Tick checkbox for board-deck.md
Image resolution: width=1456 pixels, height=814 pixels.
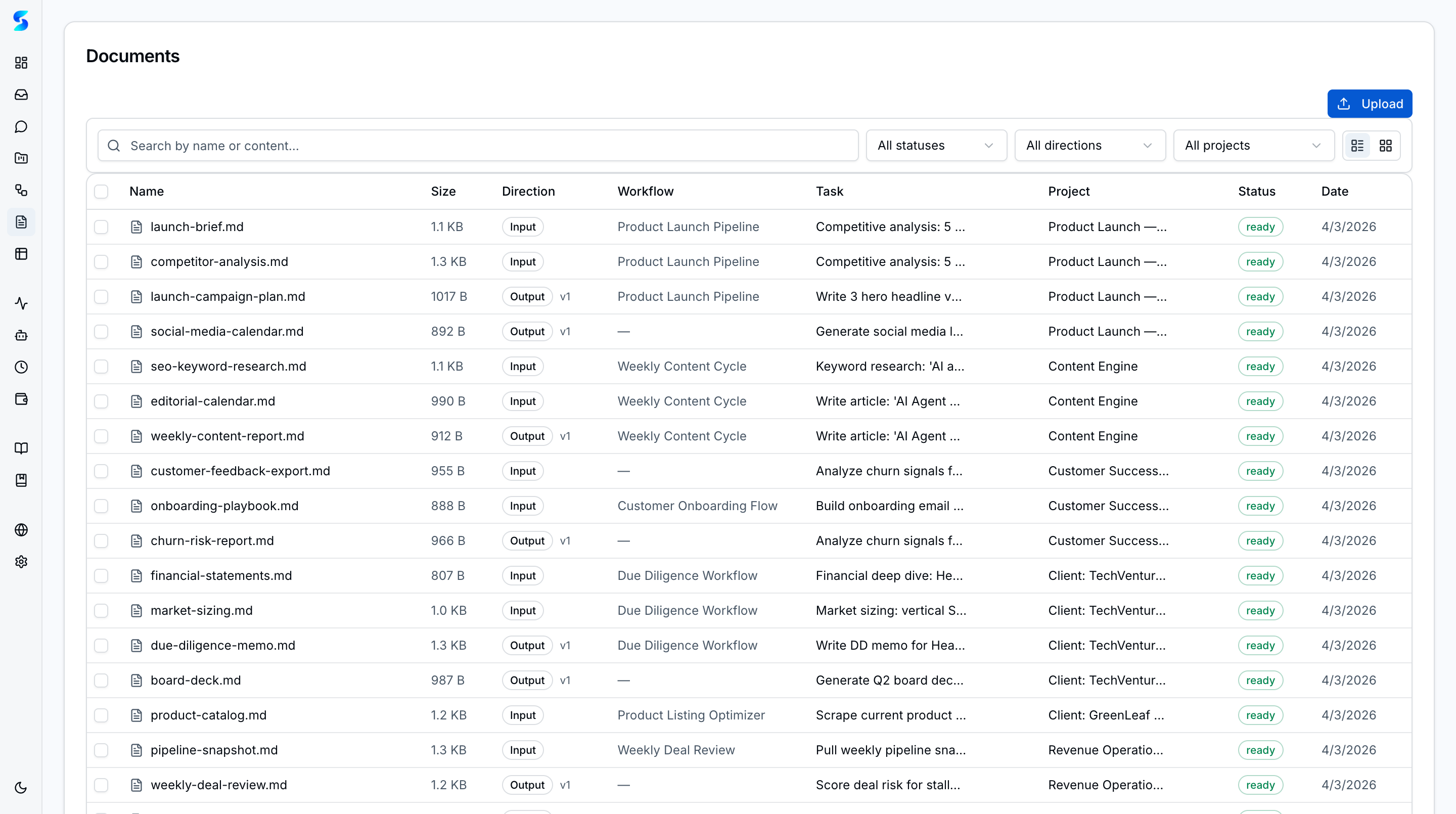[x=101, y=680]
